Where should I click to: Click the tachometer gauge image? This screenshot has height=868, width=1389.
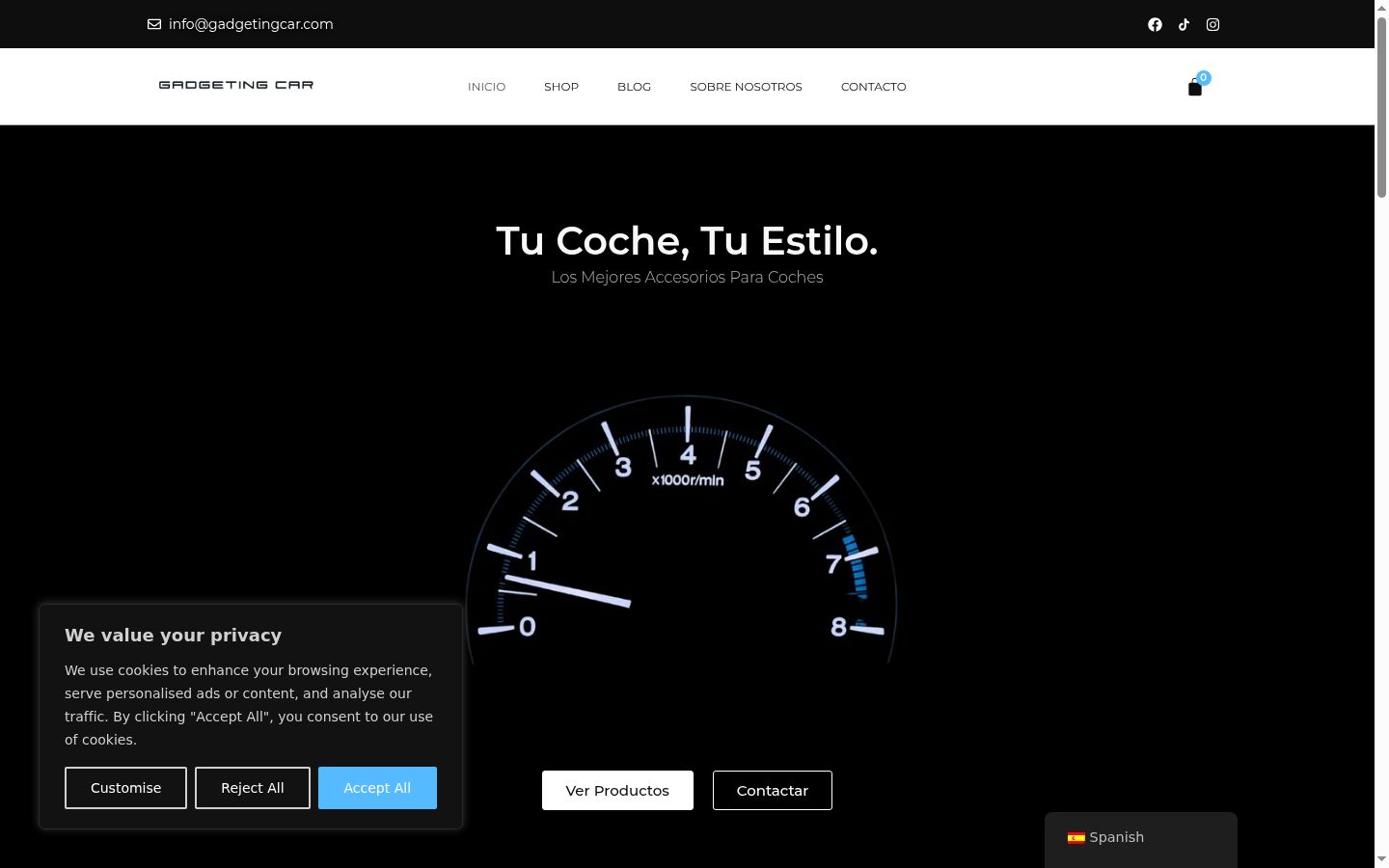pyautogui.click(x=682, y=529)
